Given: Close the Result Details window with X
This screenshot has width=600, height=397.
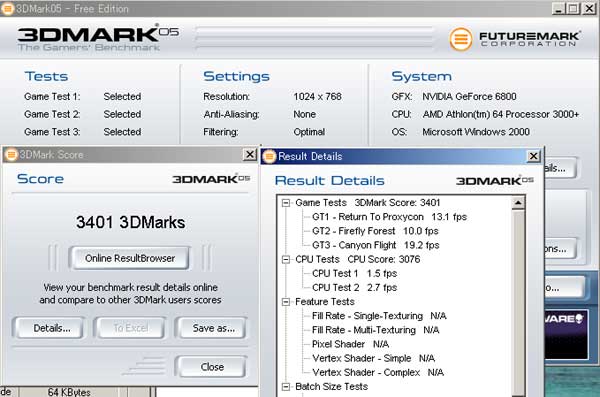Looking at the screenshot, I should 533,156.
